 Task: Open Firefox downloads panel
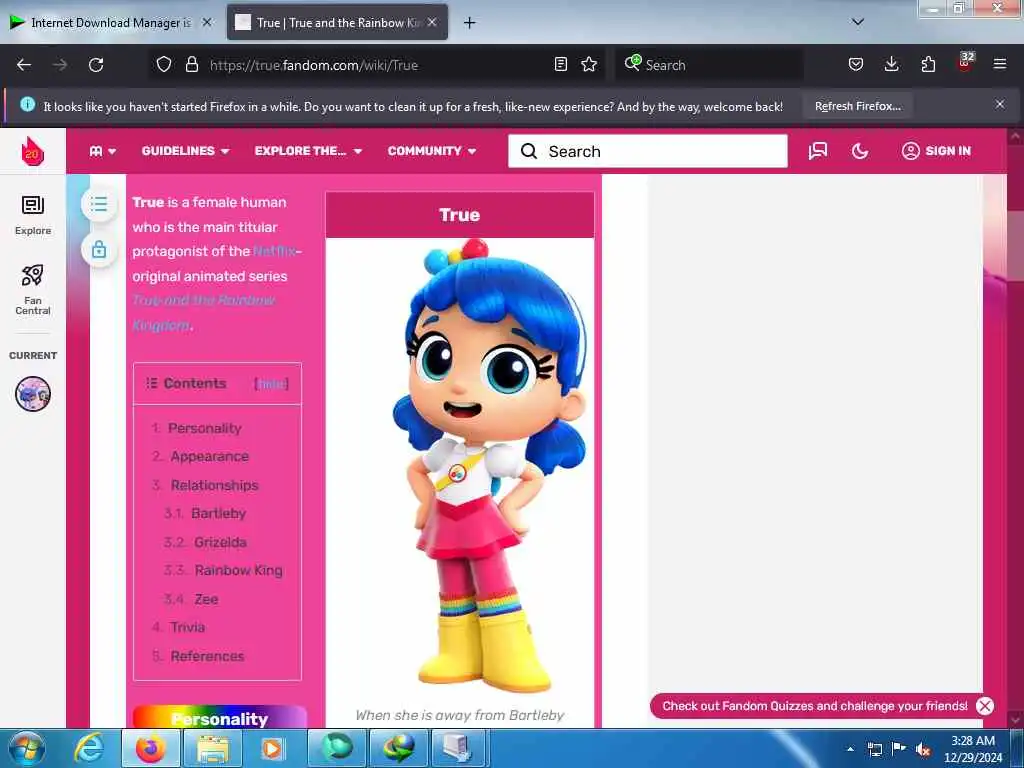click(891, 64)
